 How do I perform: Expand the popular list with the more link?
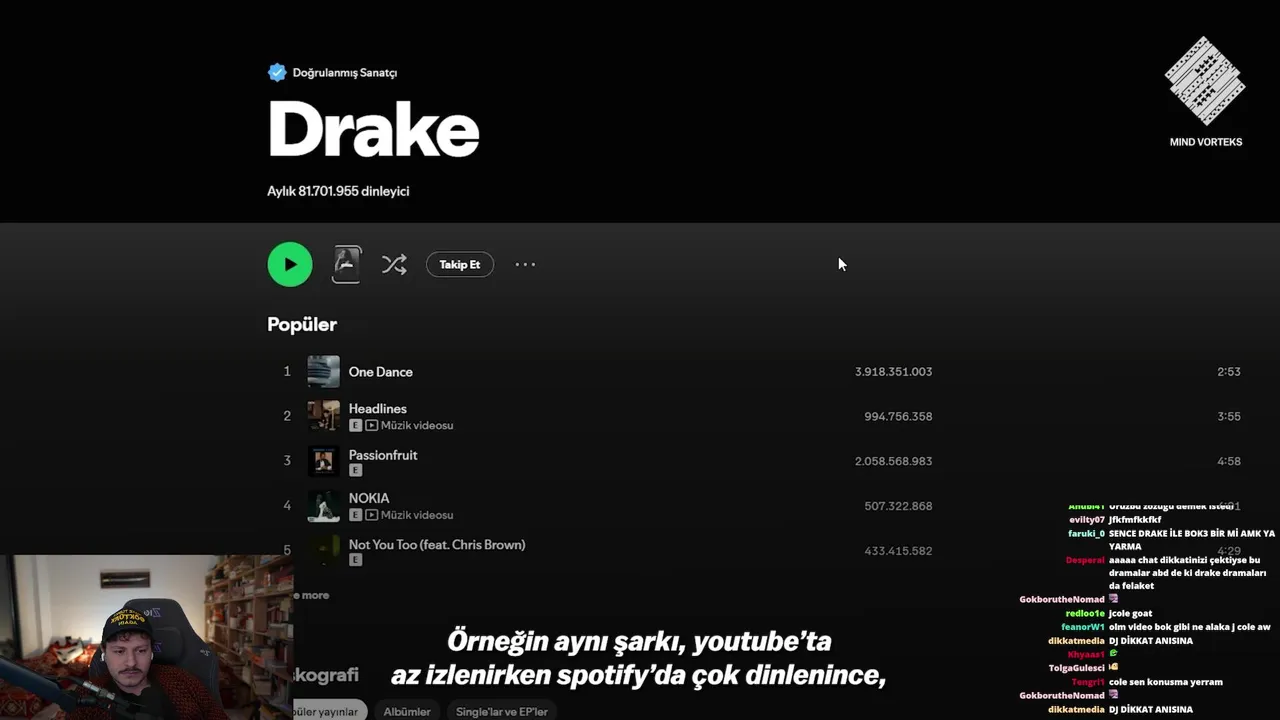point(311,595)
